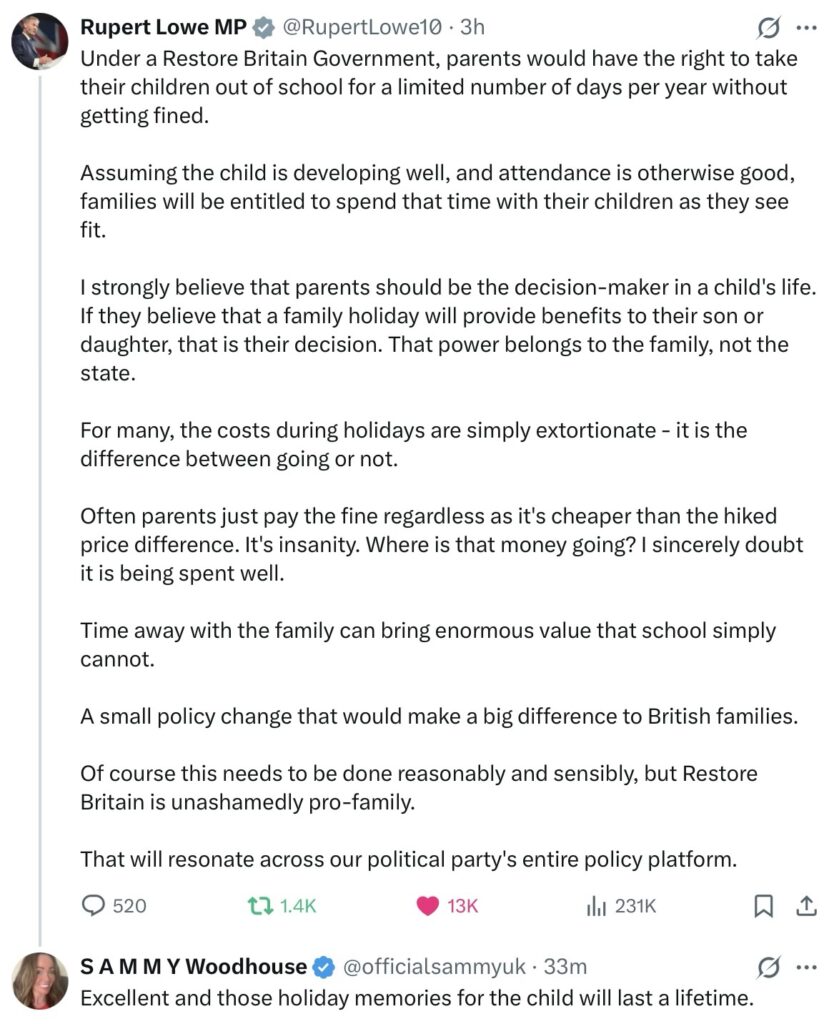Click the reply icon on Rupert Lowe's post

click(93, 906)
